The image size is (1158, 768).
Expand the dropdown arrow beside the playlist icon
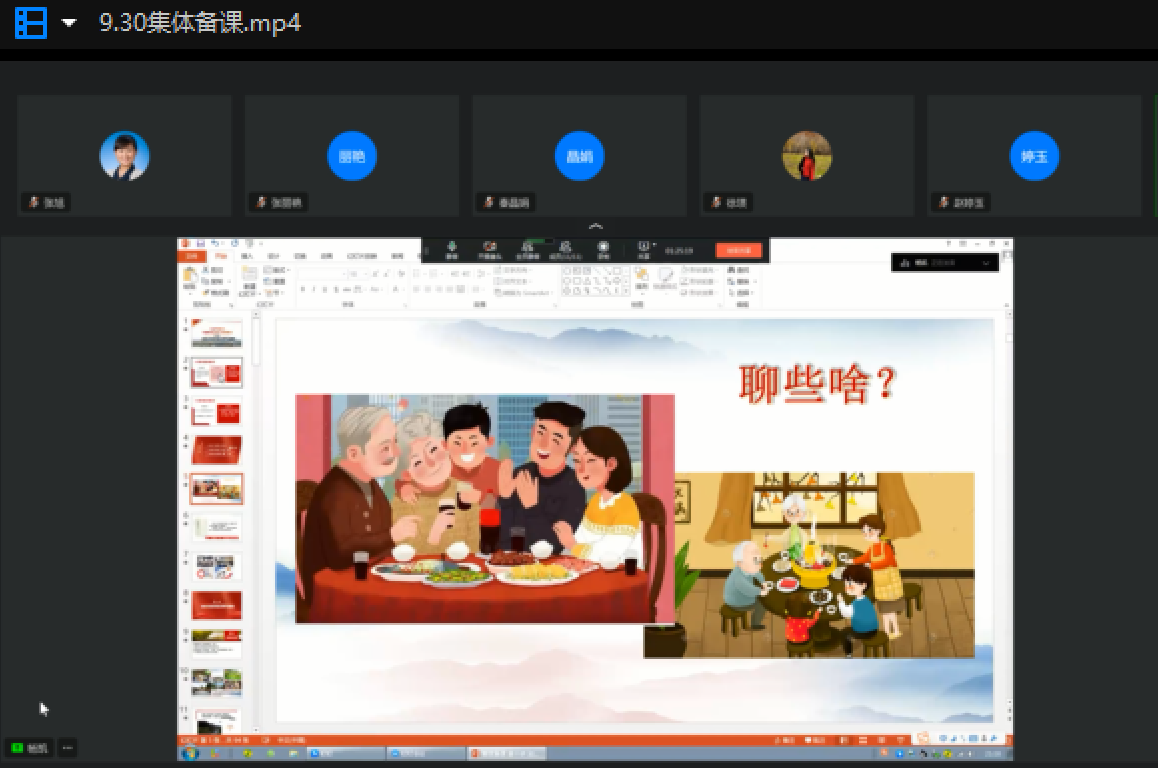pyautogui.click(x=69, y=23)
